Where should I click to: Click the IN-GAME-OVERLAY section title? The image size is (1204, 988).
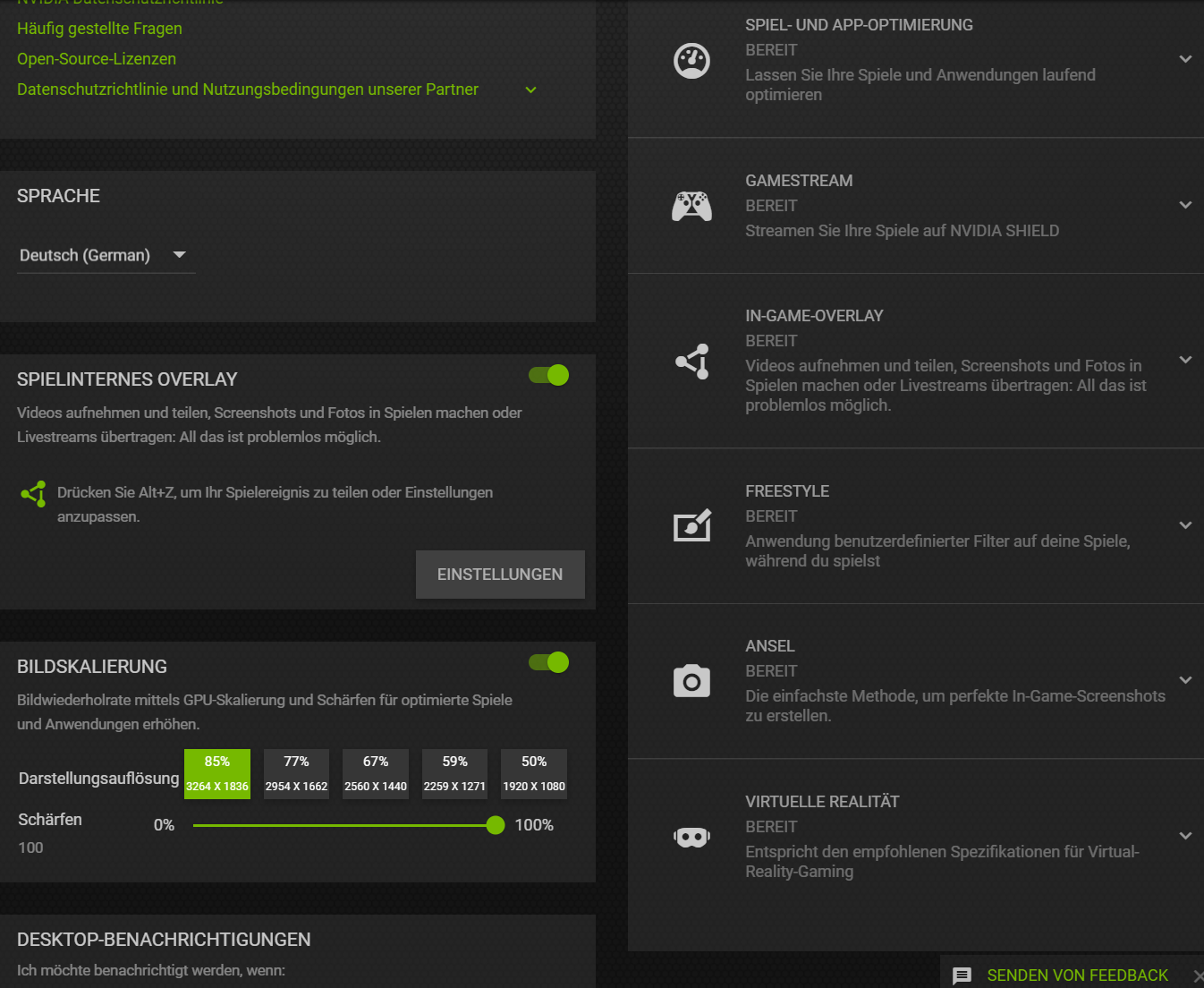coord(814,316)
